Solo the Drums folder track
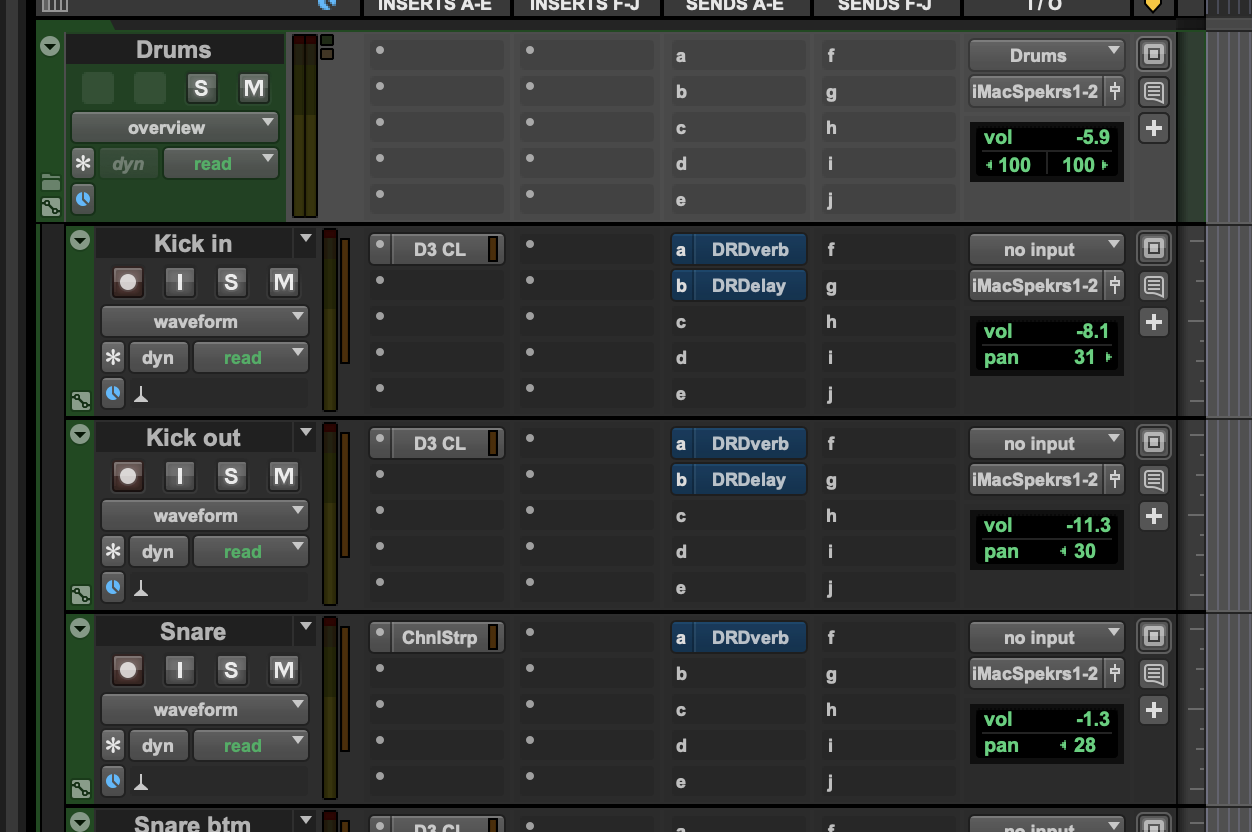The image size is (1252, 832). pos(201,88)
